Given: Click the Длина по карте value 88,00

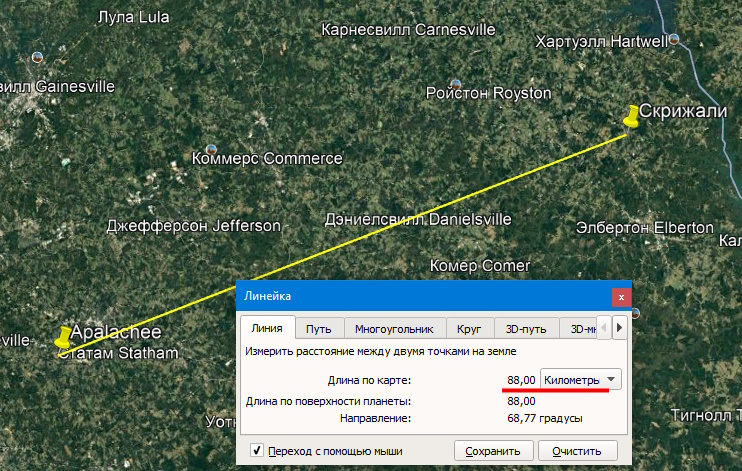Looking at the screenshot, I should (x=521, y=380).
